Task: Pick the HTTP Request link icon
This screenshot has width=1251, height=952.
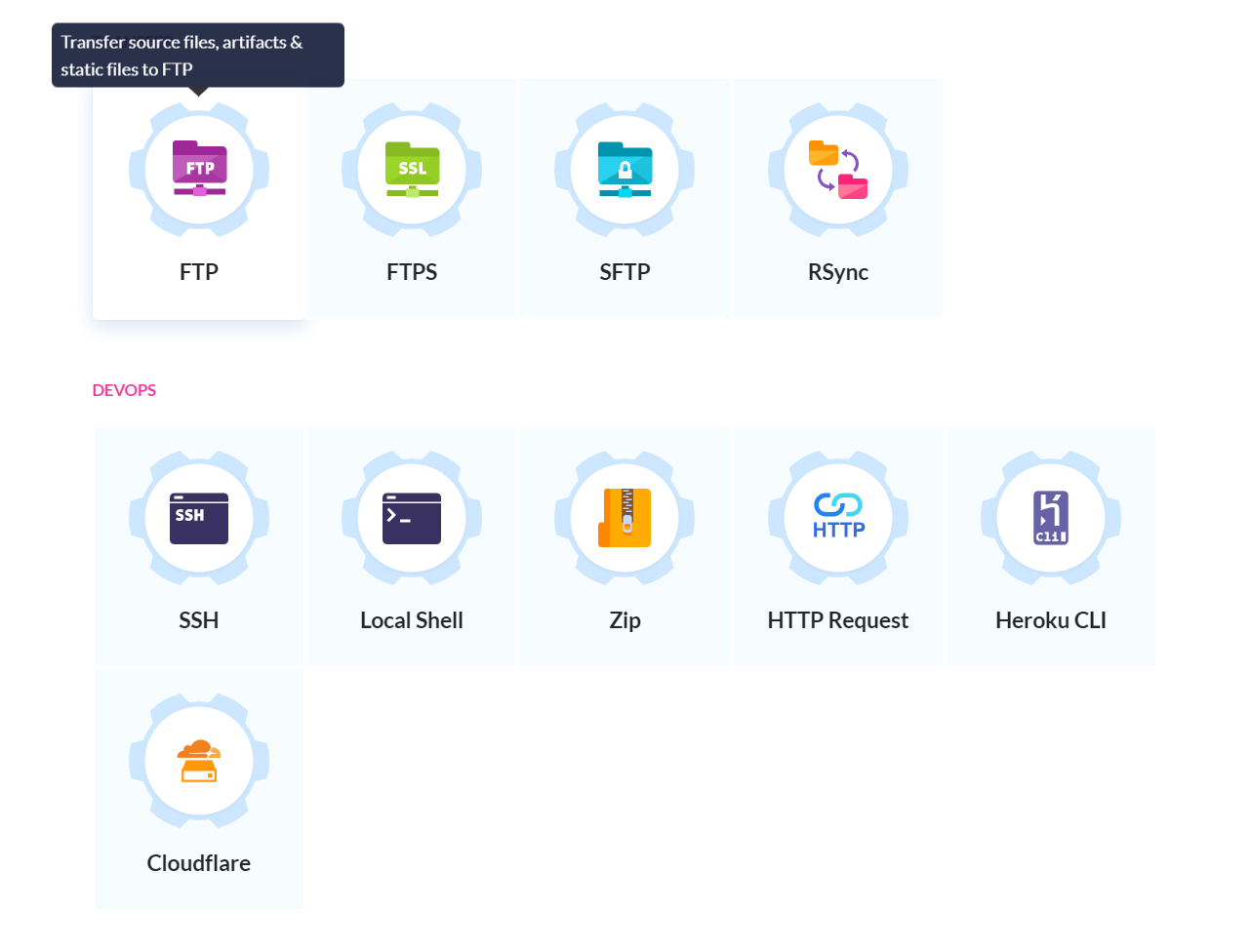Action: pyautogui.click(x=838, y=516)
